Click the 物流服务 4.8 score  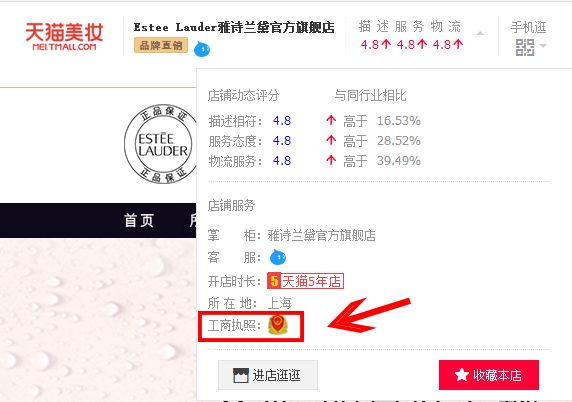click(282, 161)
